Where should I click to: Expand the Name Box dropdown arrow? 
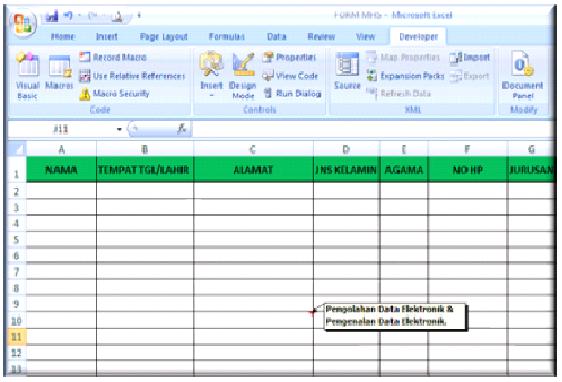coord(119,129)
